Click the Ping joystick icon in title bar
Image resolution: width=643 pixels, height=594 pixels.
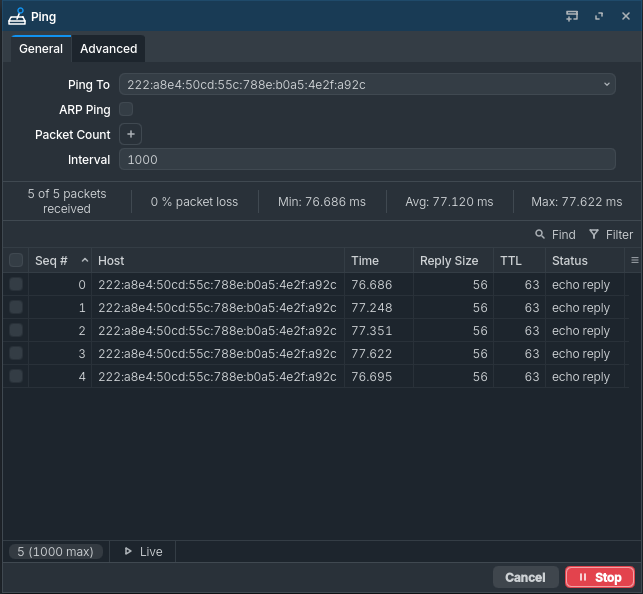(17, 16)
